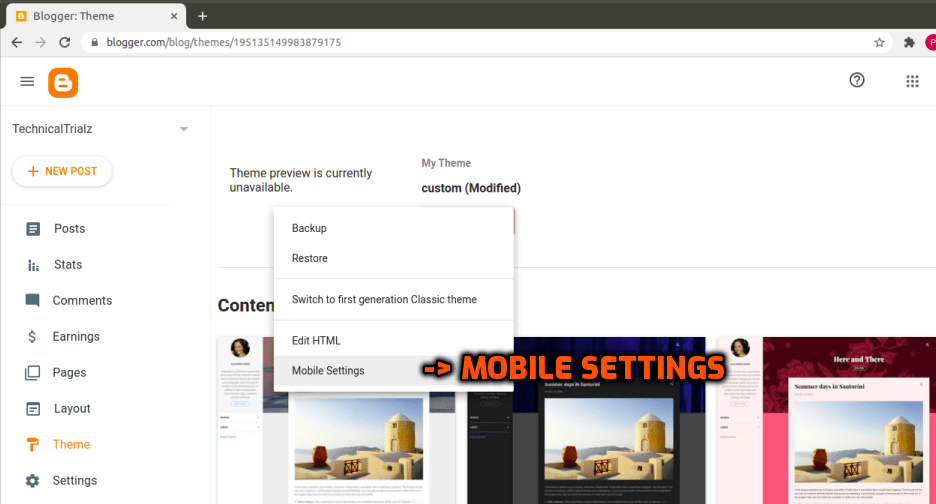936x504 pixels.
Task: View site info via the lock icon
Action: coord(94,42)
